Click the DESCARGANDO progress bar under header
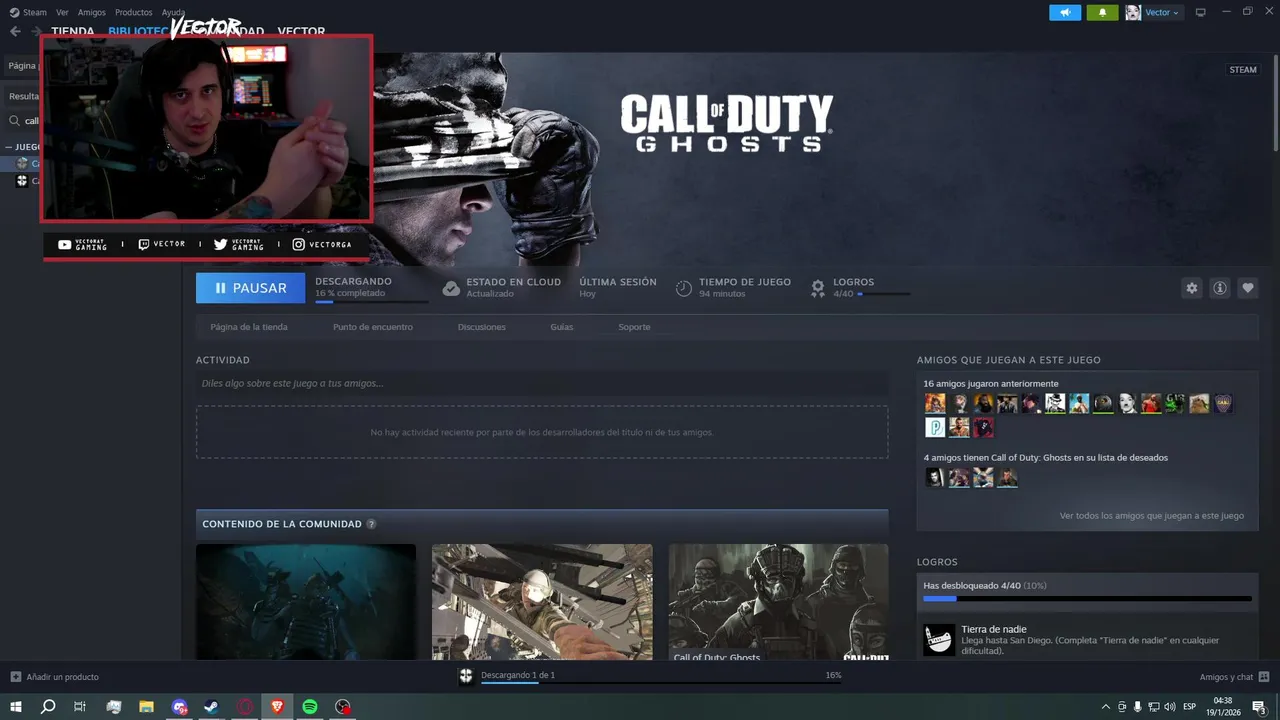This screenshot has height=720, width=1280. 371,301
